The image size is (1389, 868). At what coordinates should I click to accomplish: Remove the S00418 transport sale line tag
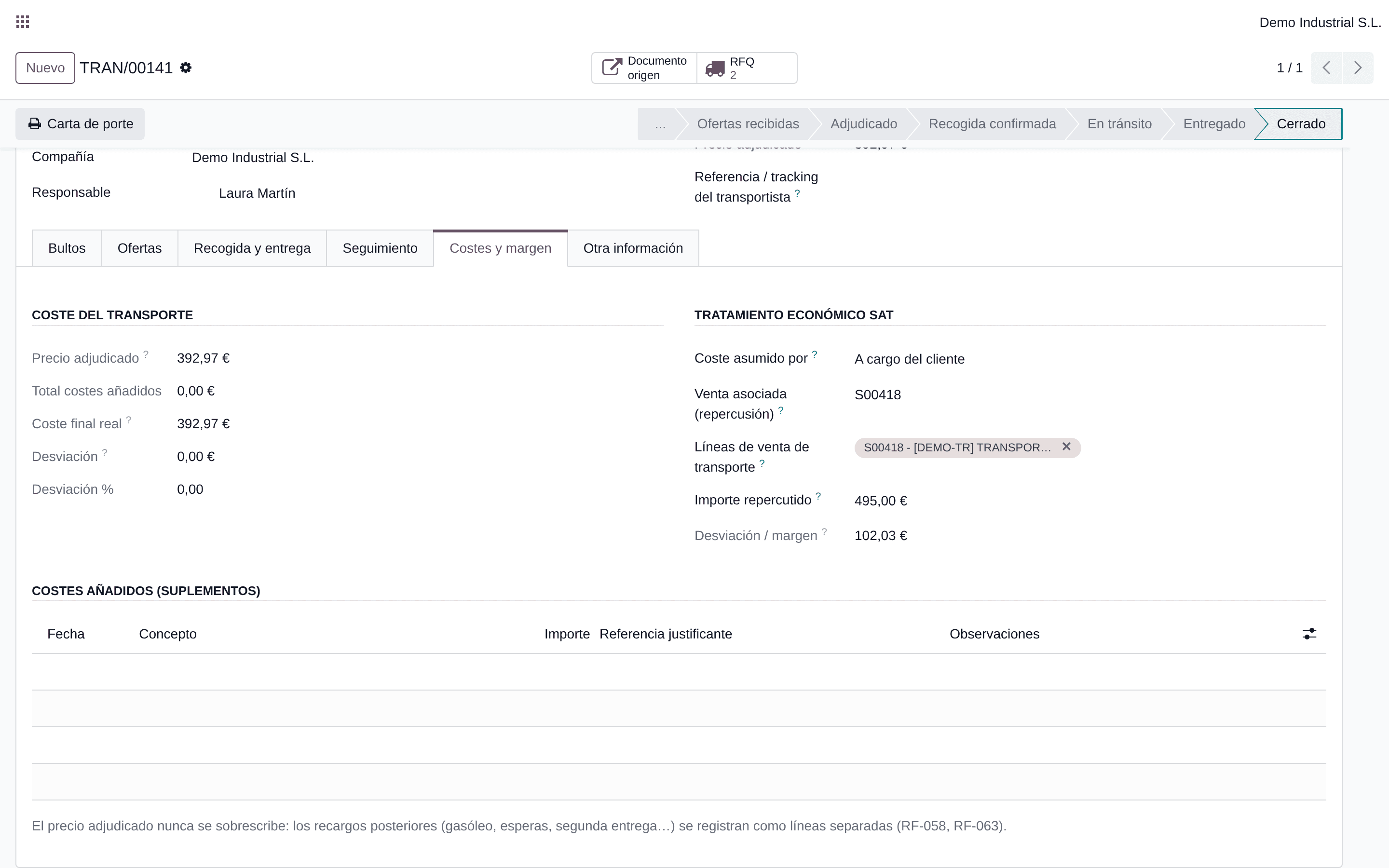coord(1066,447)
